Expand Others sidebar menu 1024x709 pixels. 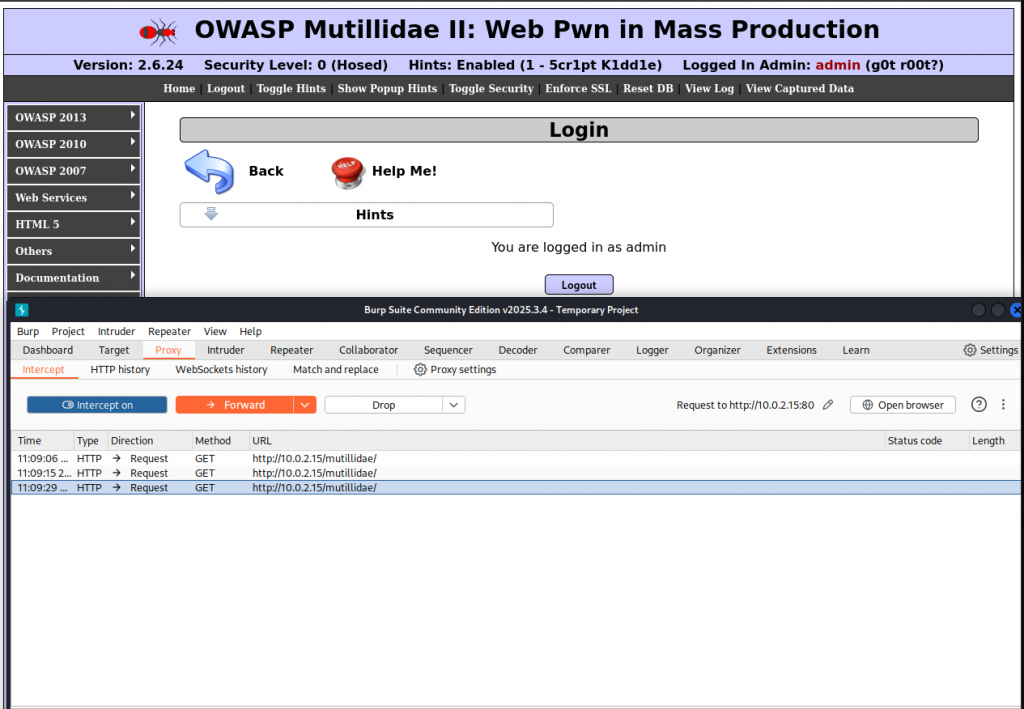point(74,251)
